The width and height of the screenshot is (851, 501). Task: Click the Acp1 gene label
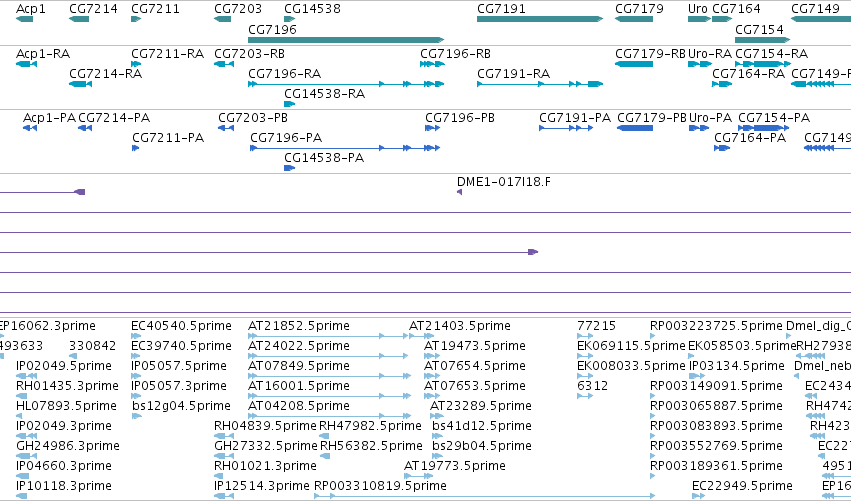pos(31,9)
